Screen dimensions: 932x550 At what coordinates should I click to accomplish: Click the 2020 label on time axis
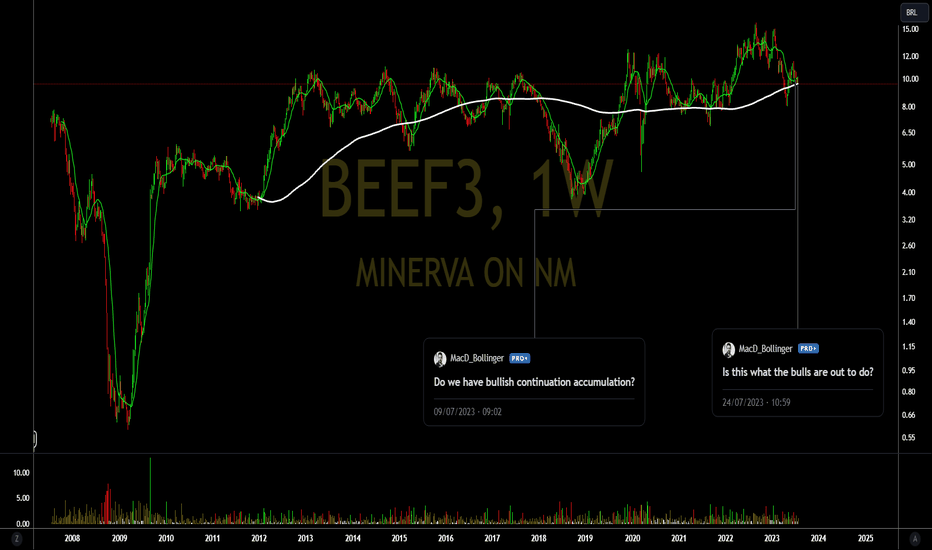[x=632, y=539]
